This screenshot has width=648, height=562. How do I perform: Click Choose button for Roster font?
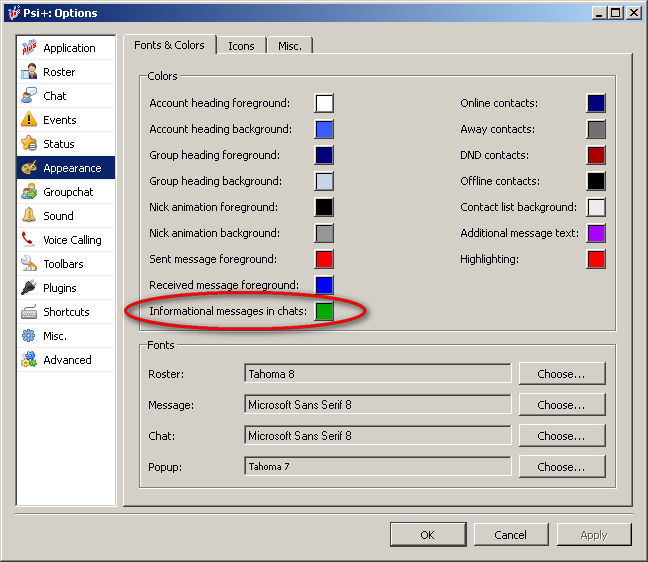[562, 374]
